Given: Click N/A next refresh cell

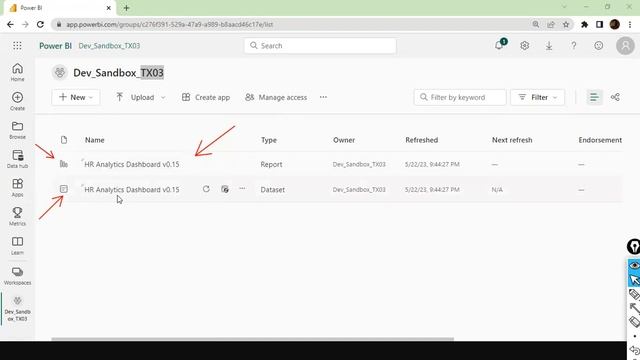Looking at the screenshot, I should click(497, 189).
